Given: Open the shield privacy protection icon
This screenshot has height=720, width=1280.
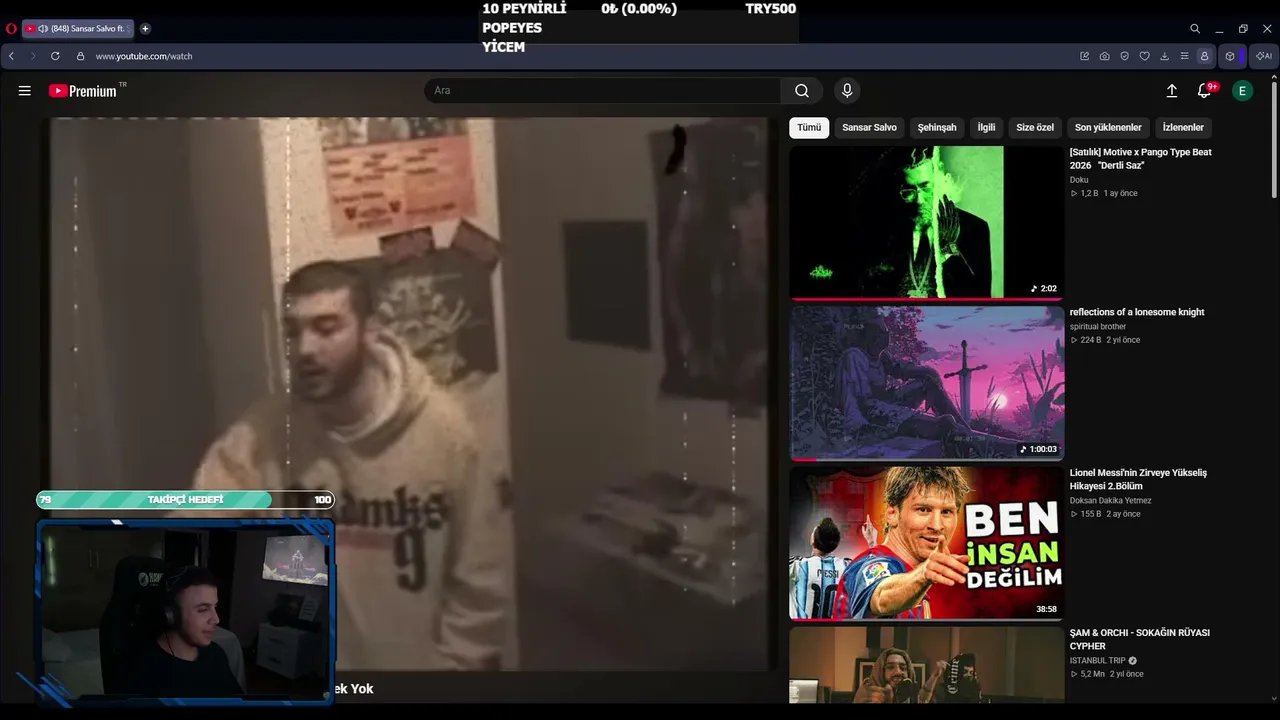Looking at the screenshot, I should pyautogui.click(x=1124, y=56).
